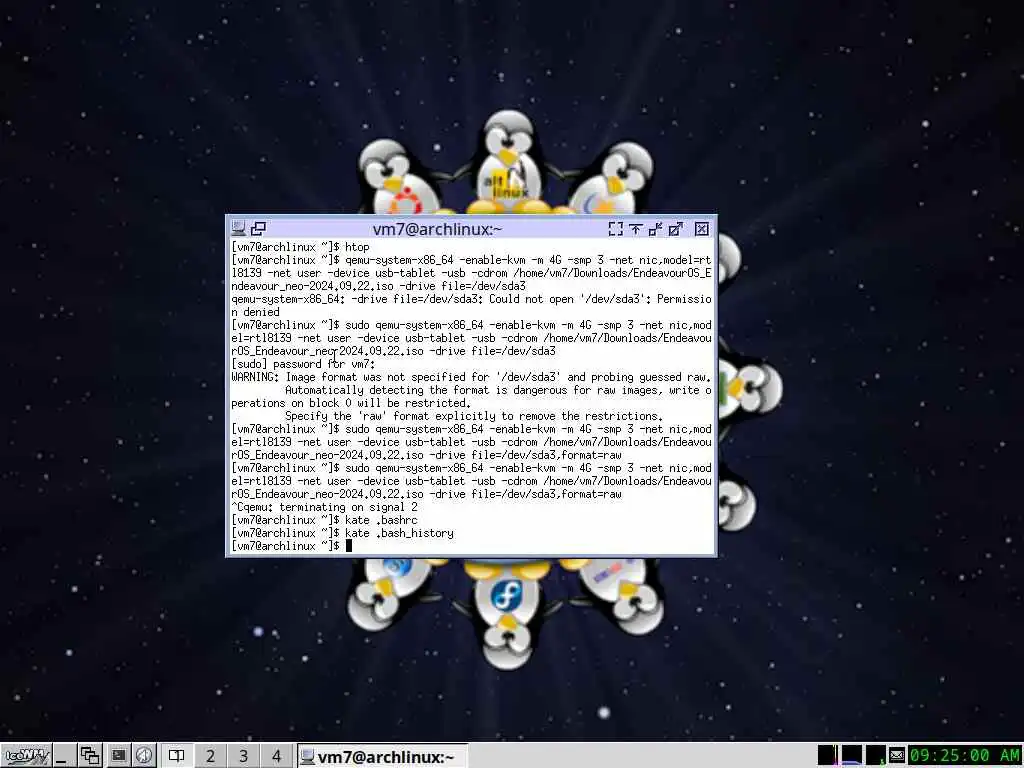
Task: Toggle fullscreen on the terminal window
Action: coord(615,229)
